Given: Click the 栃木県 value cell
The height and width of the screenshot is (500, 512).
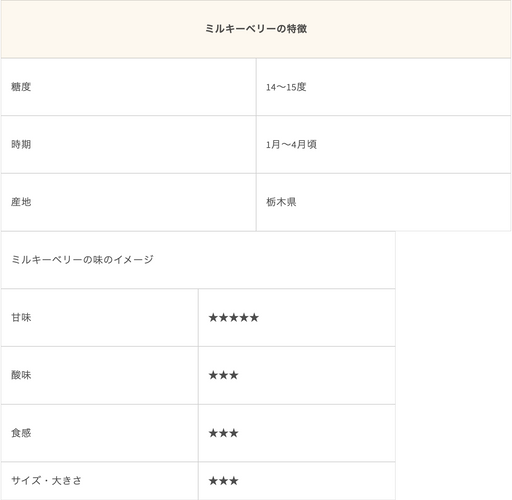Looking at the screenshot, I should pyautogui.click(x=383, y=202).
